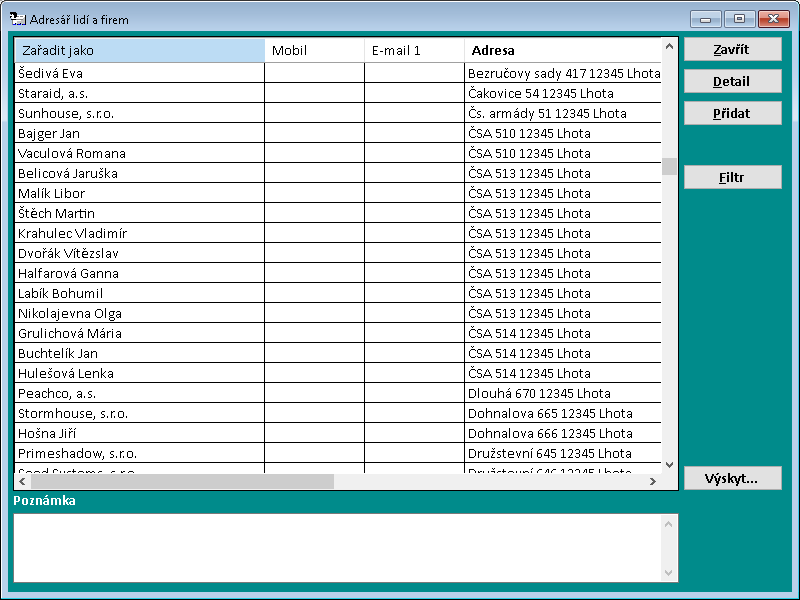Open the Filtr dialog

(x=732, y=178)
